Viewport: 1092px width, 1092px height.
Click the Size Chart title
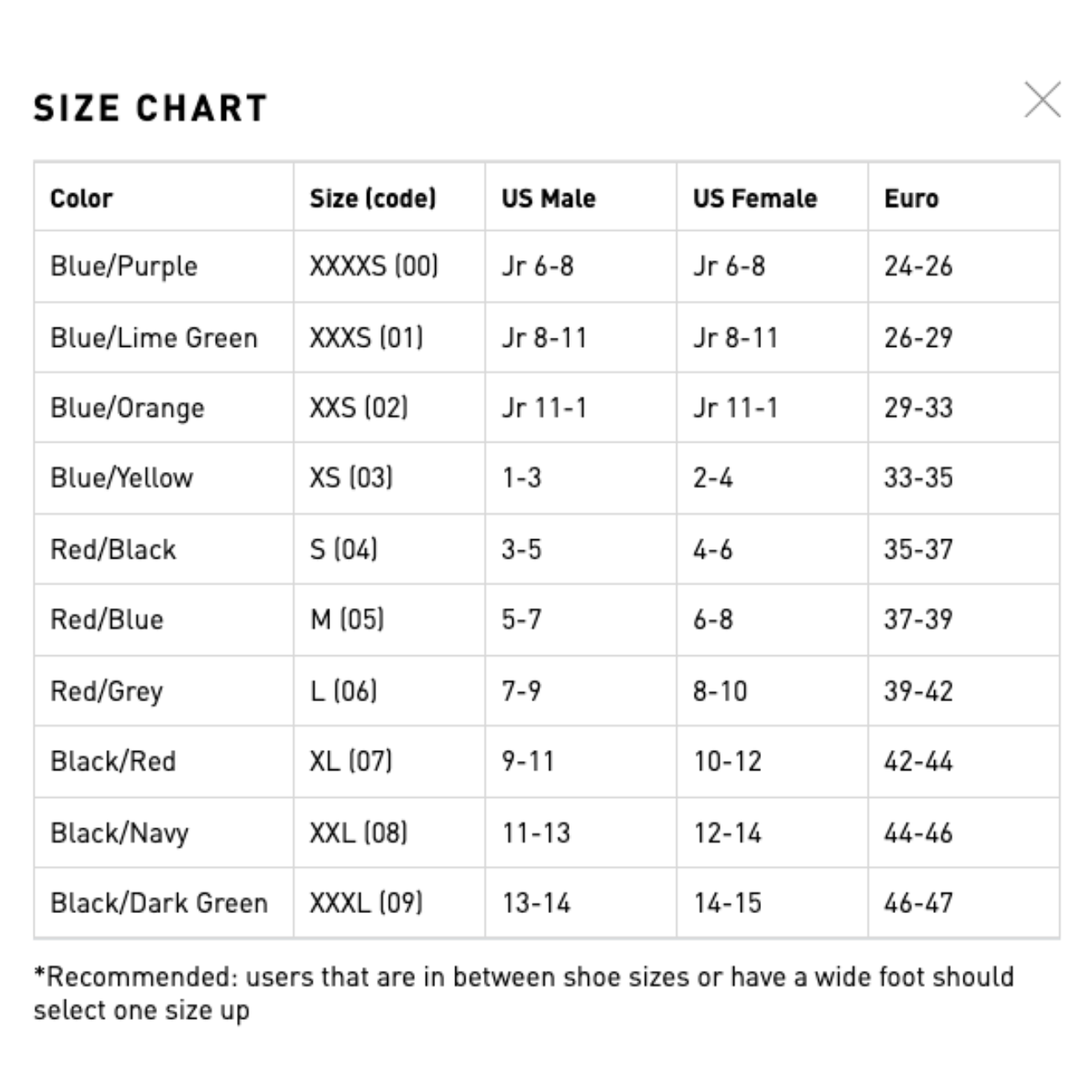pos(150,108)
